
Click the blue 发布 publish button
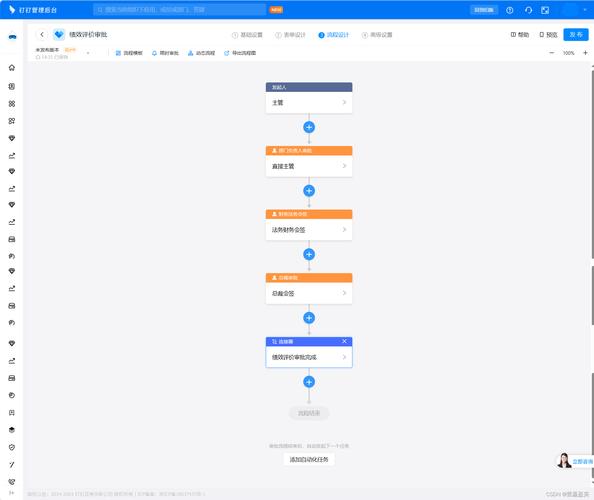pyautogui.click(x=575, y=34)
